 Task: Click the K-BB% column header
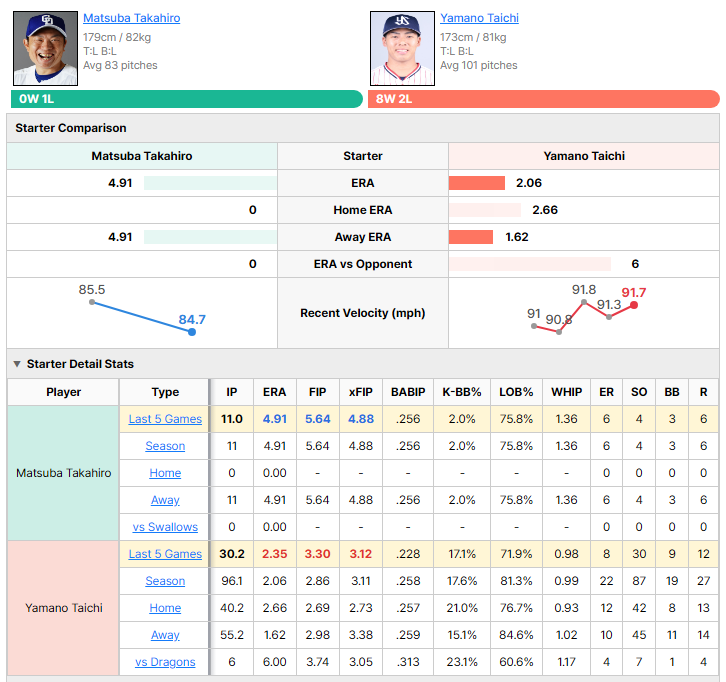pos(462,392)
